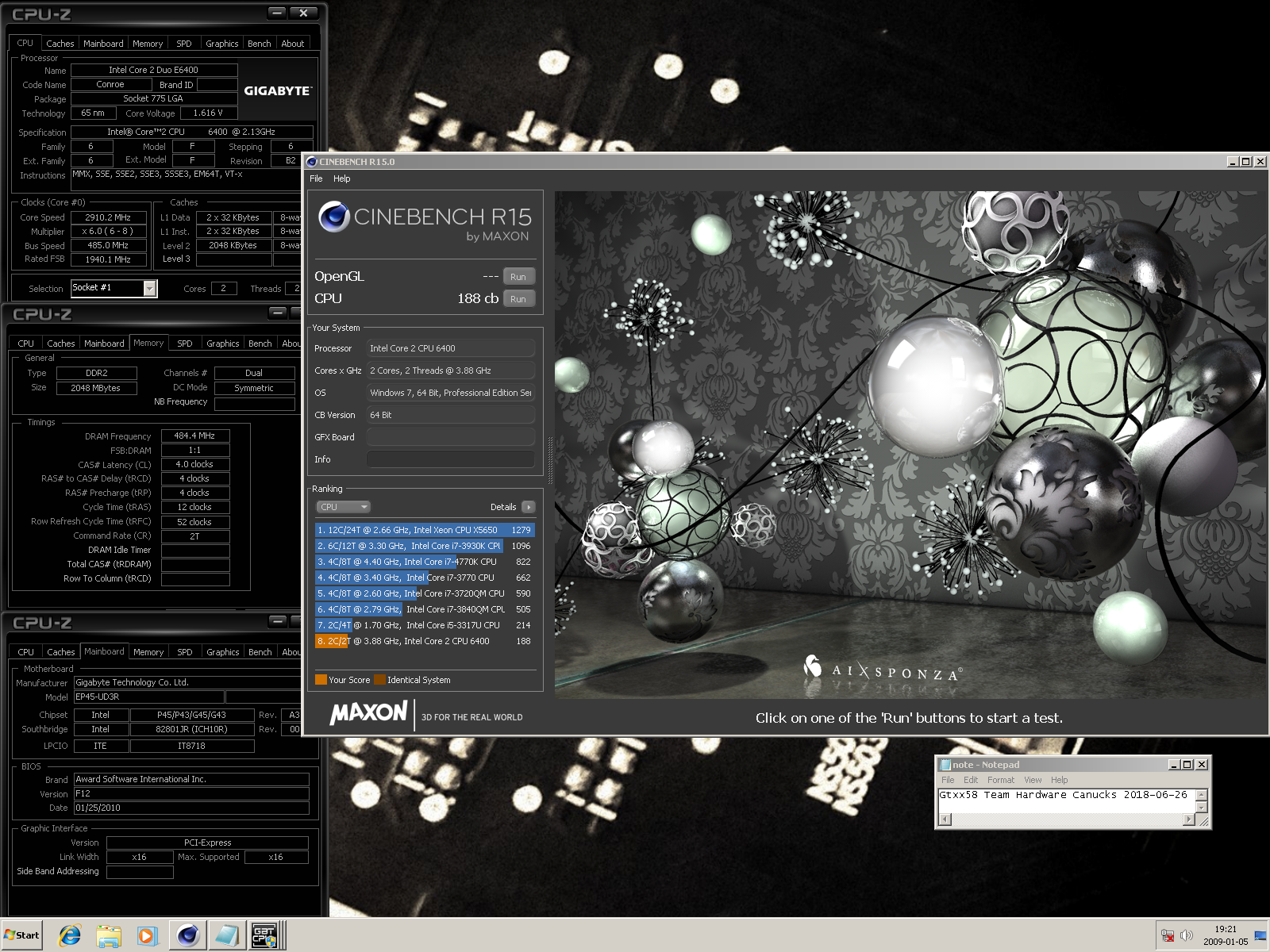Open Caches tab in bottom CPU-Z window

[61, 652]
